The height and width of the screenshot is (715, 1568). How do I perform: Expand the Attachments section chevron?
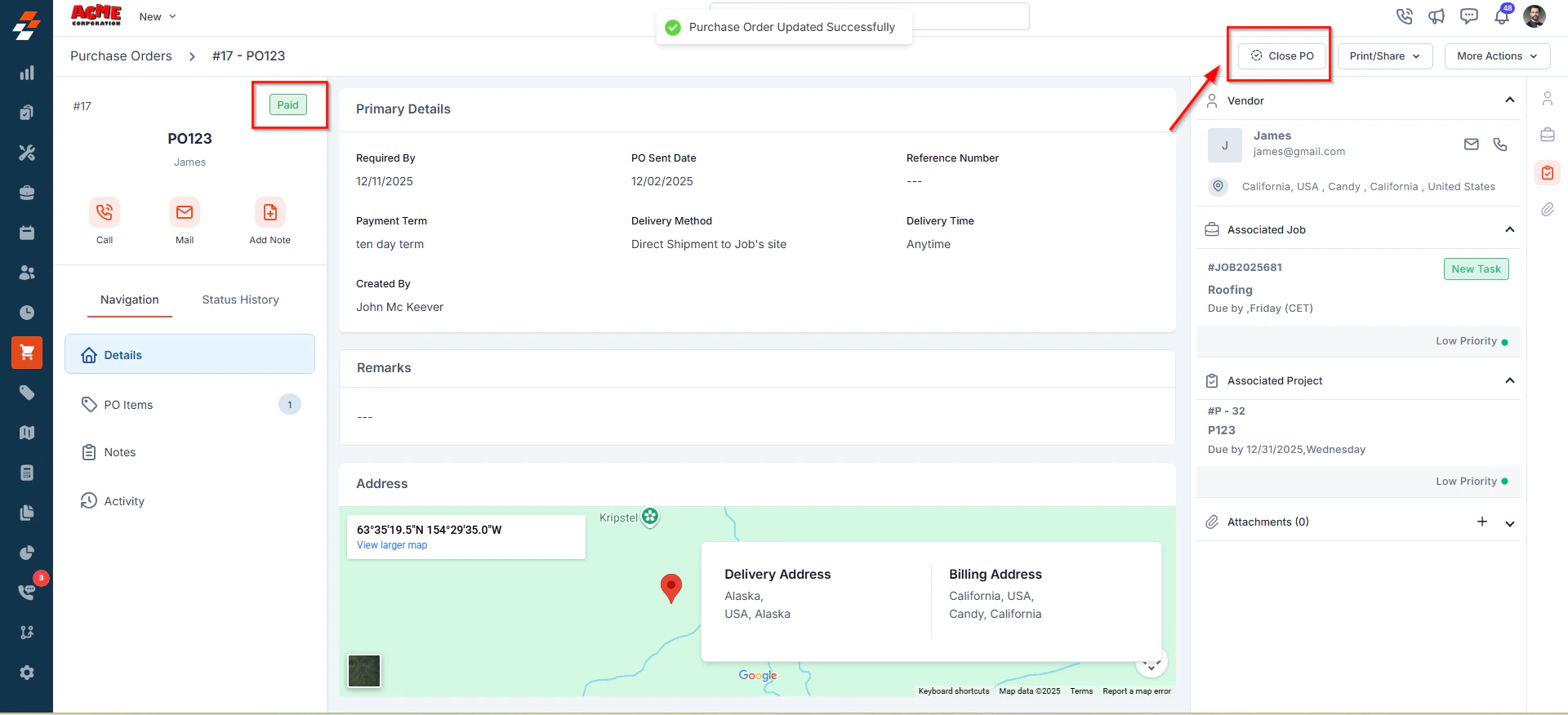1510,523
